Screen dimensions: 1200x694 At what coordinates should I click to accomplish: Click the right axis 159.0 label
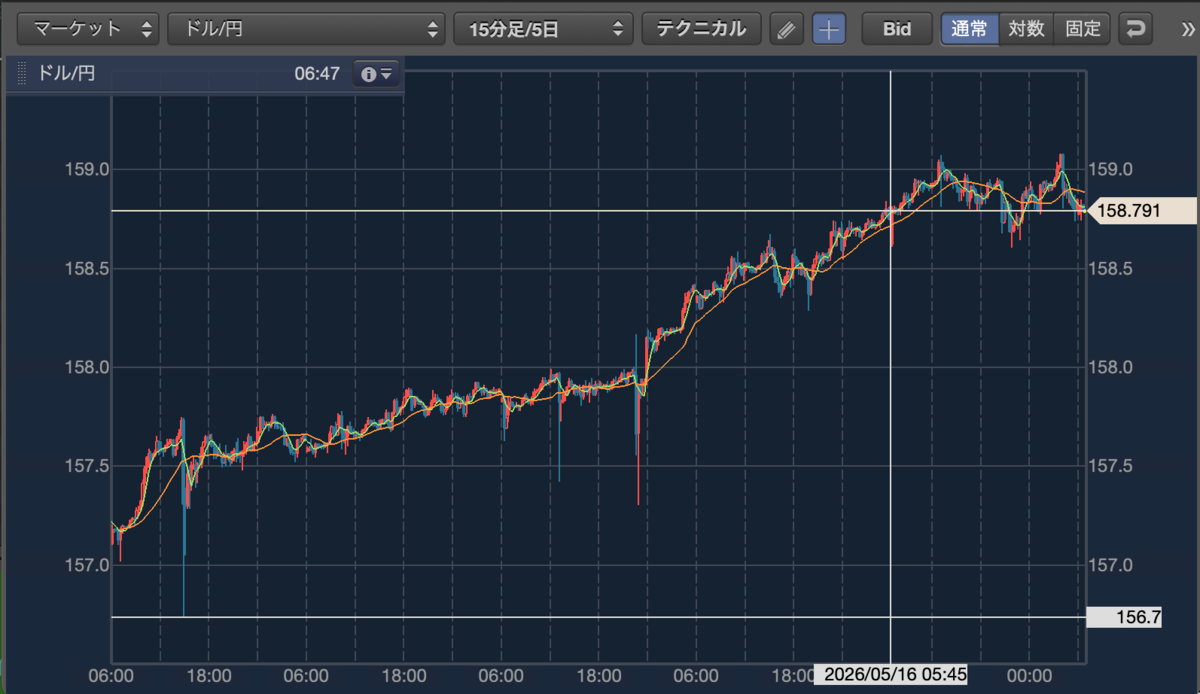1111,169
